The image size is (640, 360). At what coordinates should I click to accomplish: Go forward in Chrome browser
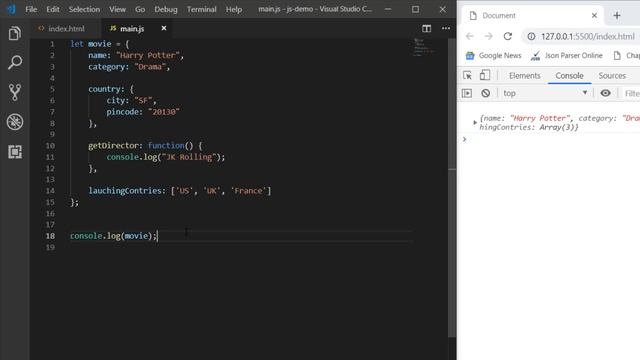(x=489, y=36)
